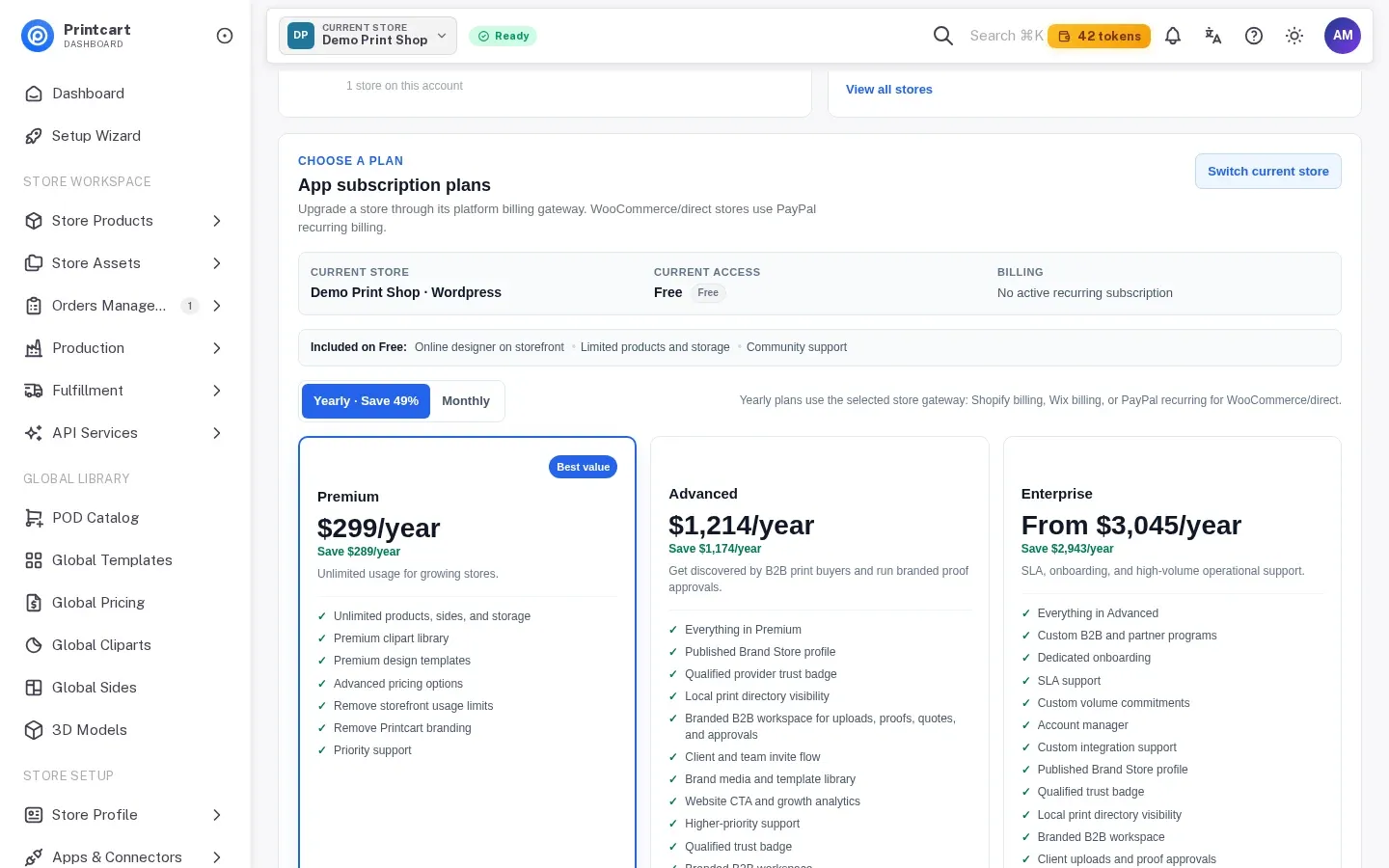Click the Ready status badge
Screen dimensions: 1389x868
pos(503,36)
